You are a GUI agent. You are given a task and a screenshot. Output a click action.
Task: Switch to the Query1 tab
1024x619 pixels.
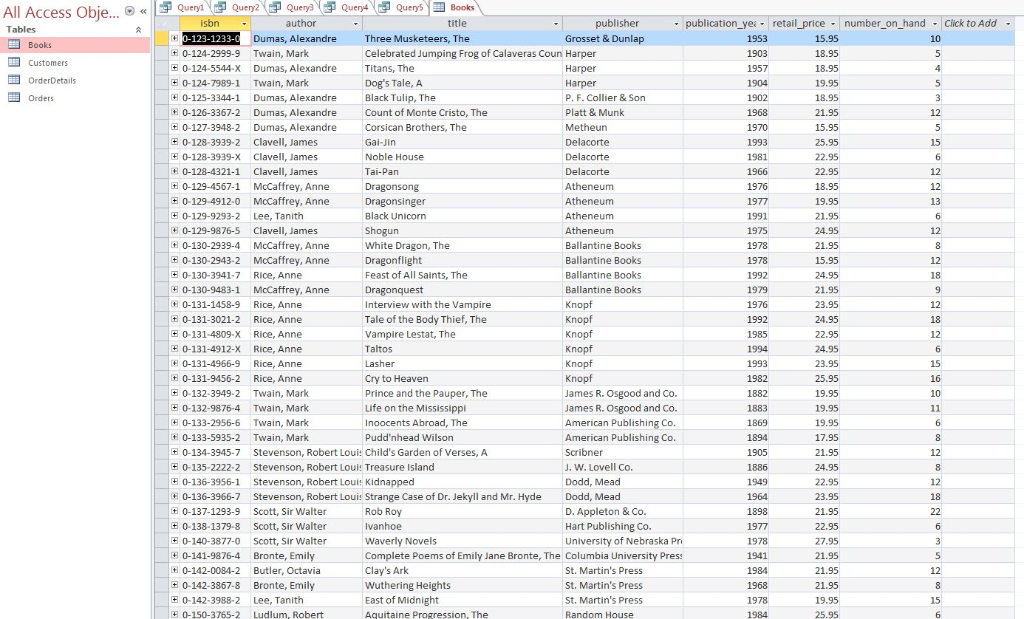[182, 7]
